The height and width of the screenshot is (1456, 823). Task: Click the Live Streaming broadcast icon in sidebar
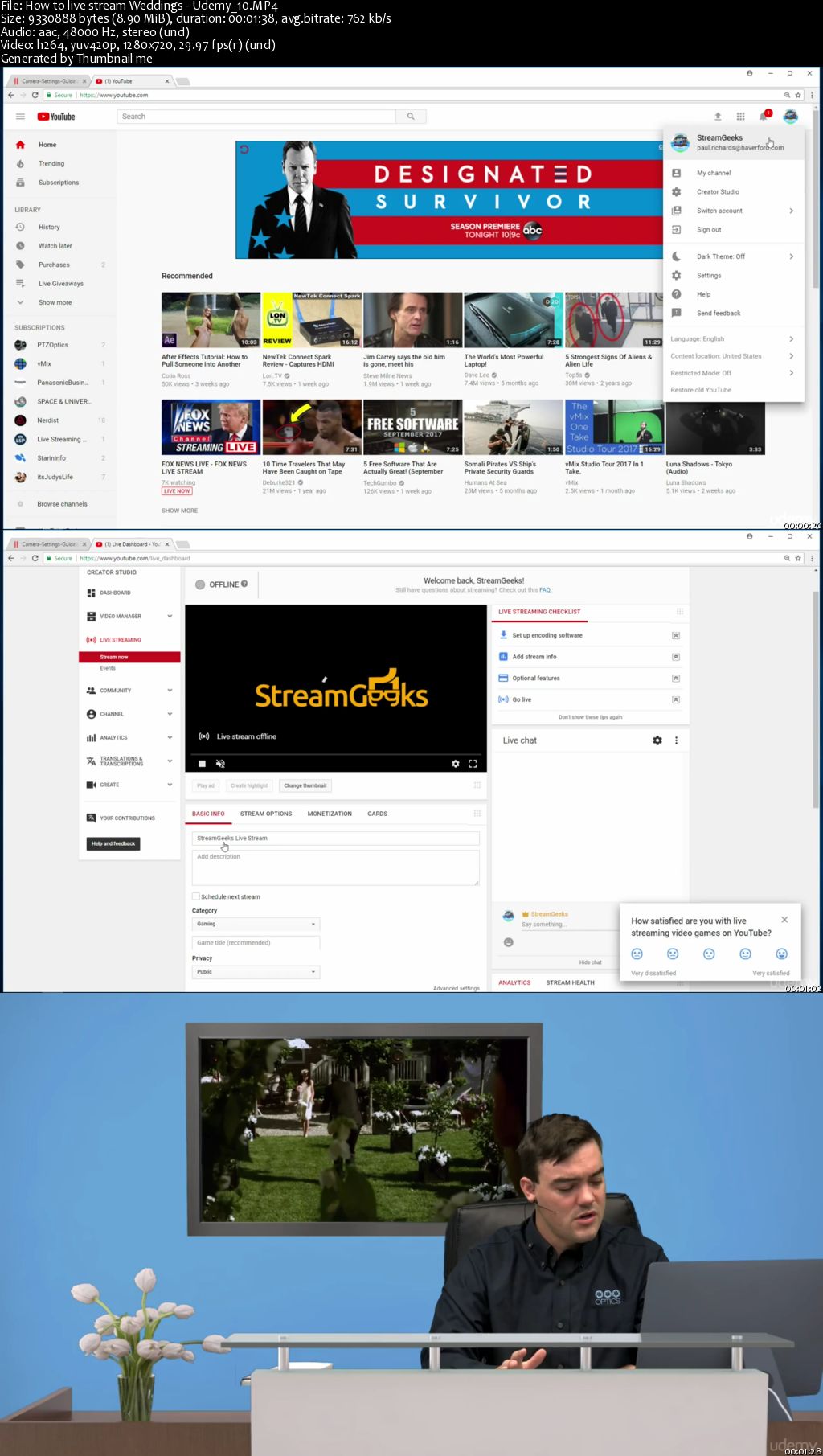tap(91, 640)
